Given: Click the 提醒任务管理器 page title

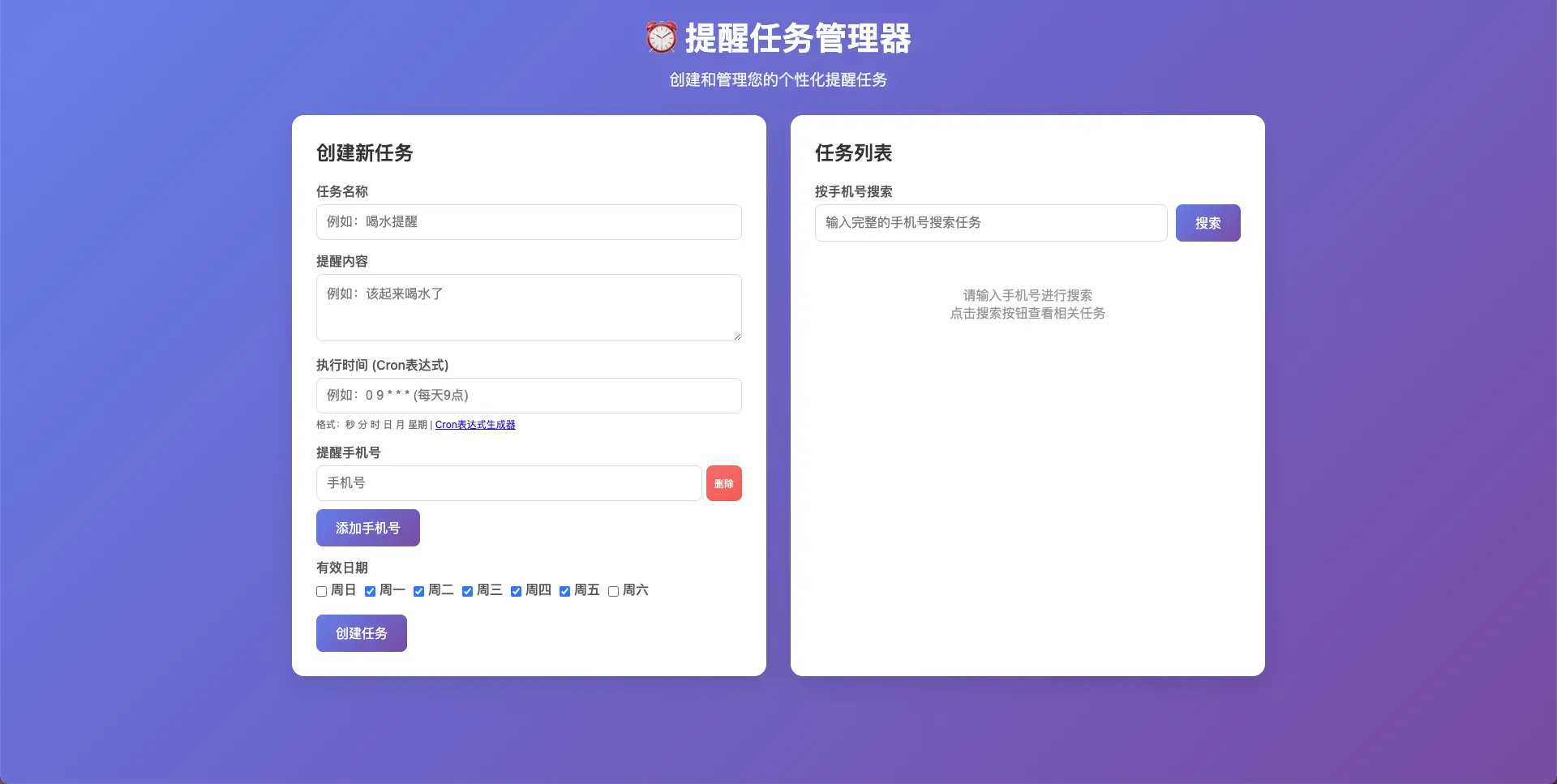Looking at the screenshot, I should coord(798,38).
